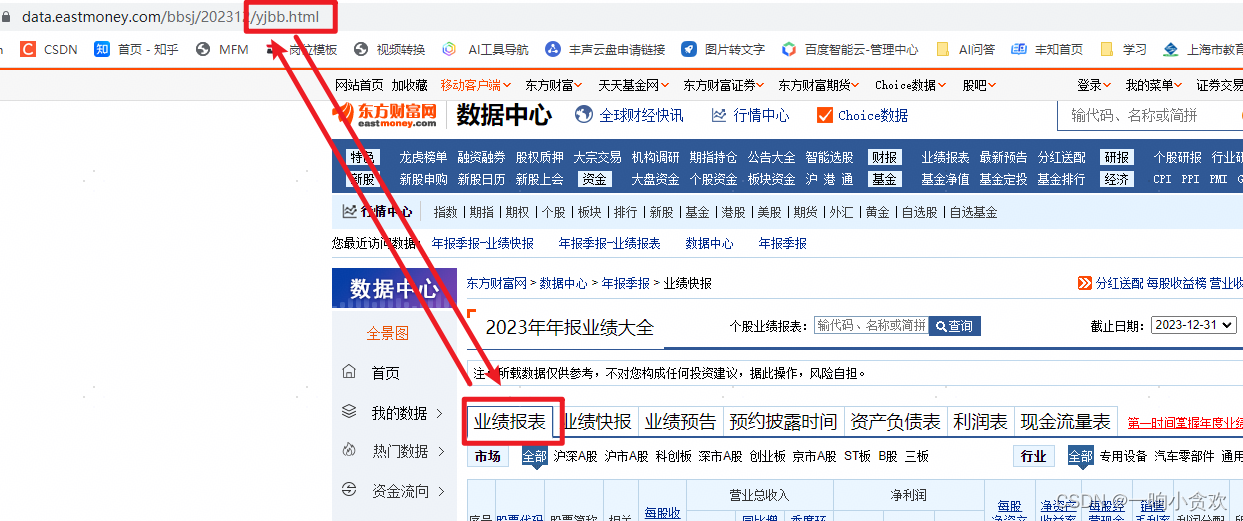This screenshot has height=521, width=1243.
Task: Open the 知乎 首页 bookmark icon
Action: (102, 49)
